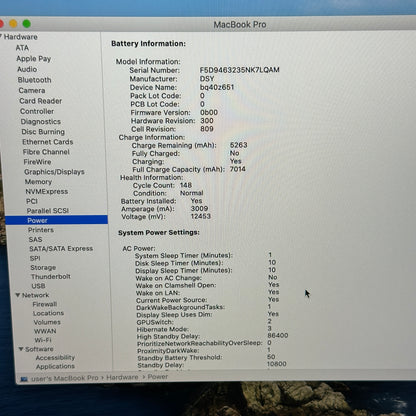Click the Software header label
This screenshot has height=416, width=416.
pos(39,349)
